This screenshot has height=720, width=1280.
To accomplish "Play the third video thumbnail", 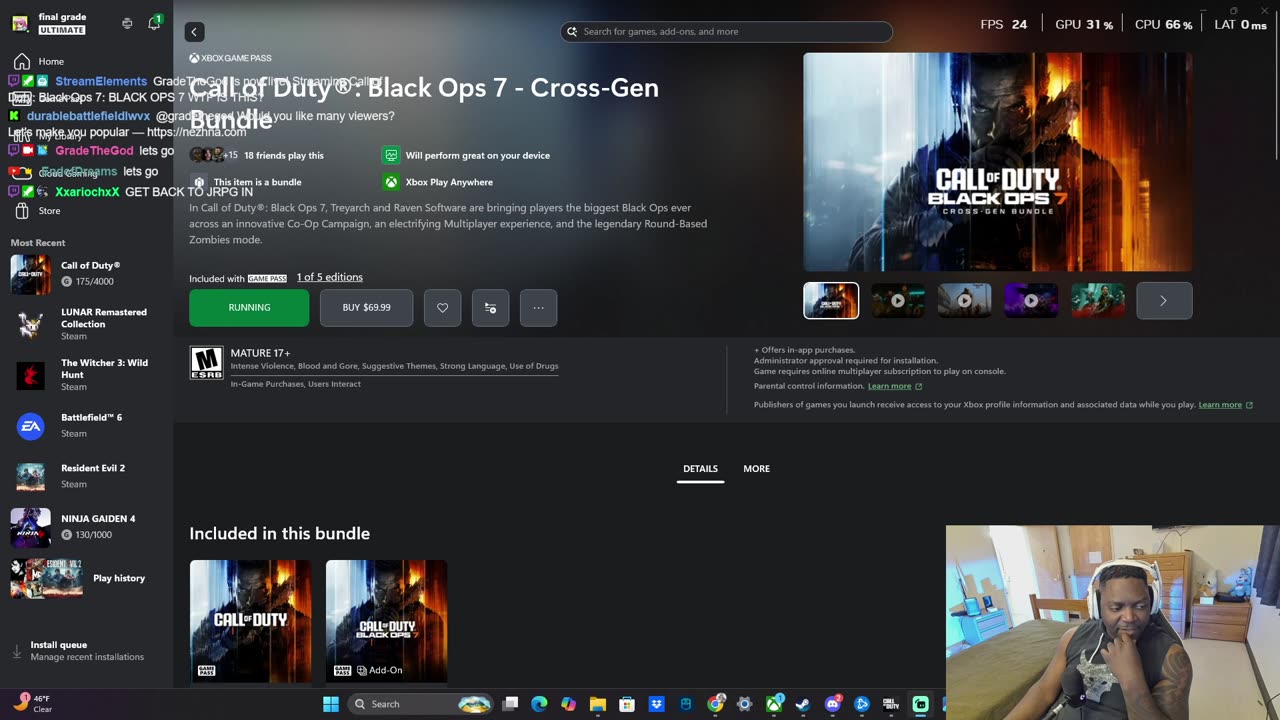I will 964,301.
